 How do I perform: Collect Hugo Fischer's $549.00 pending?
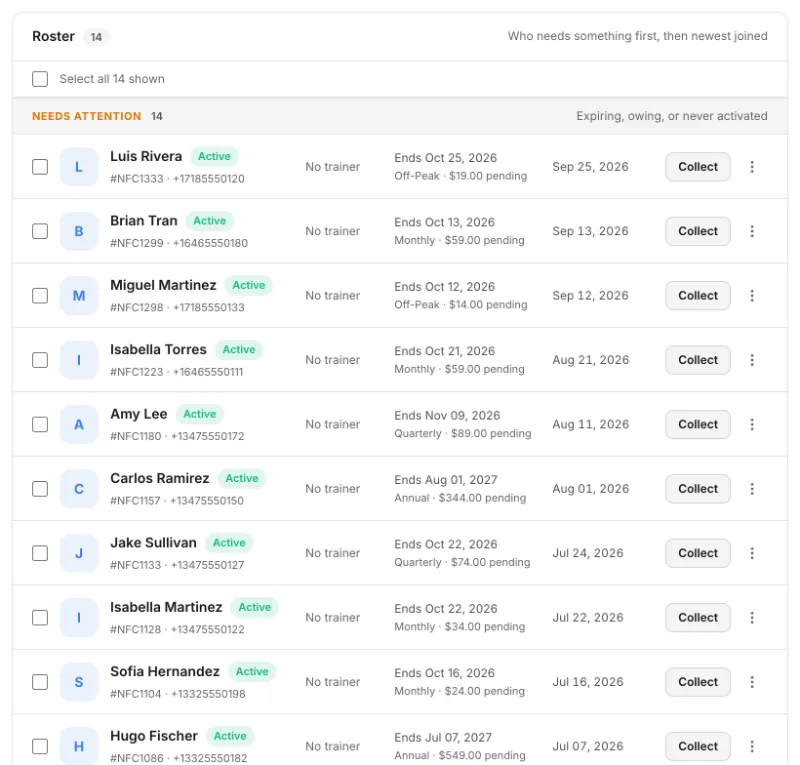click(x=697, y=746)
